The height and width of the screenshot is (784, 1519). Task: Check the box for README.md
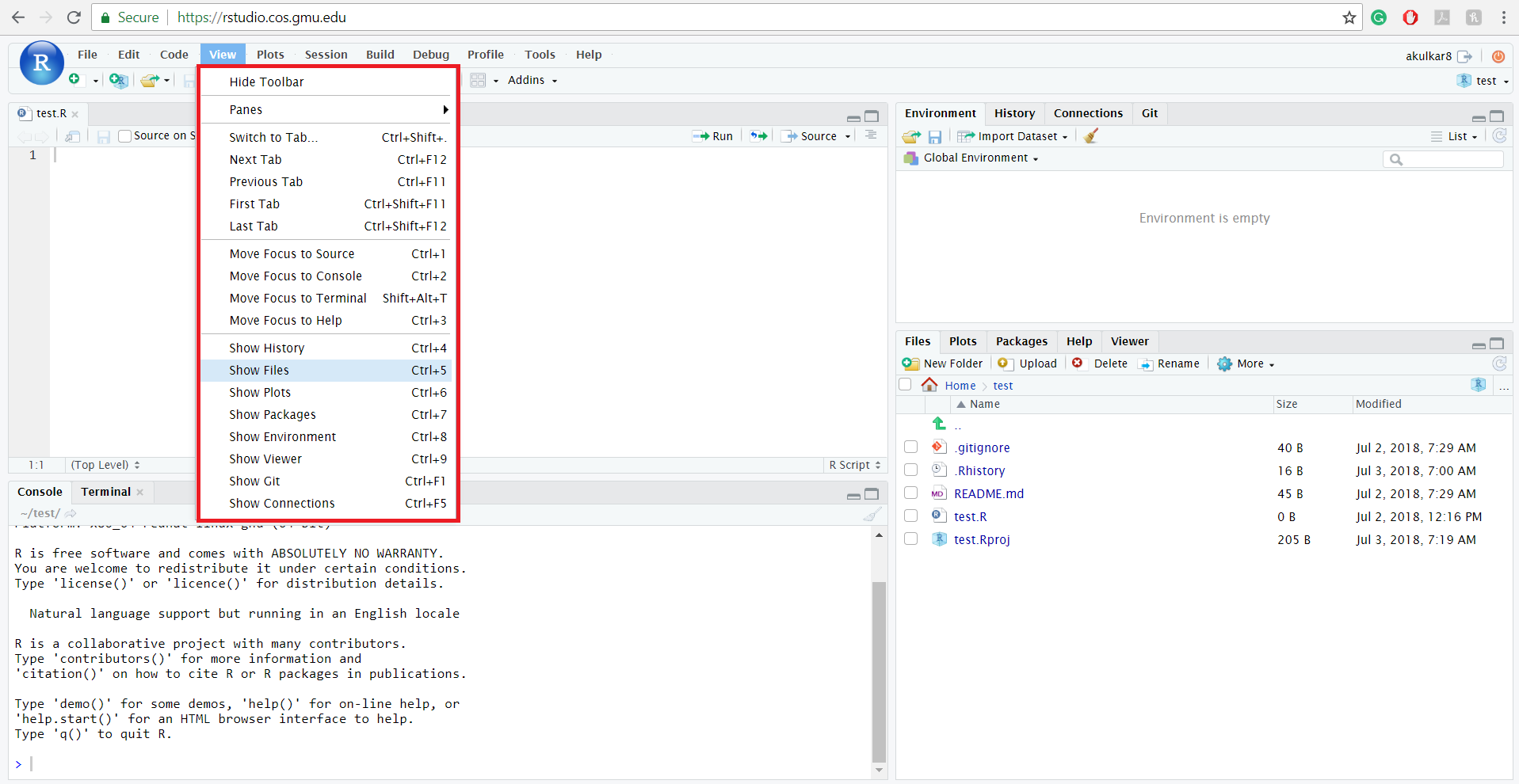[911, 493]
